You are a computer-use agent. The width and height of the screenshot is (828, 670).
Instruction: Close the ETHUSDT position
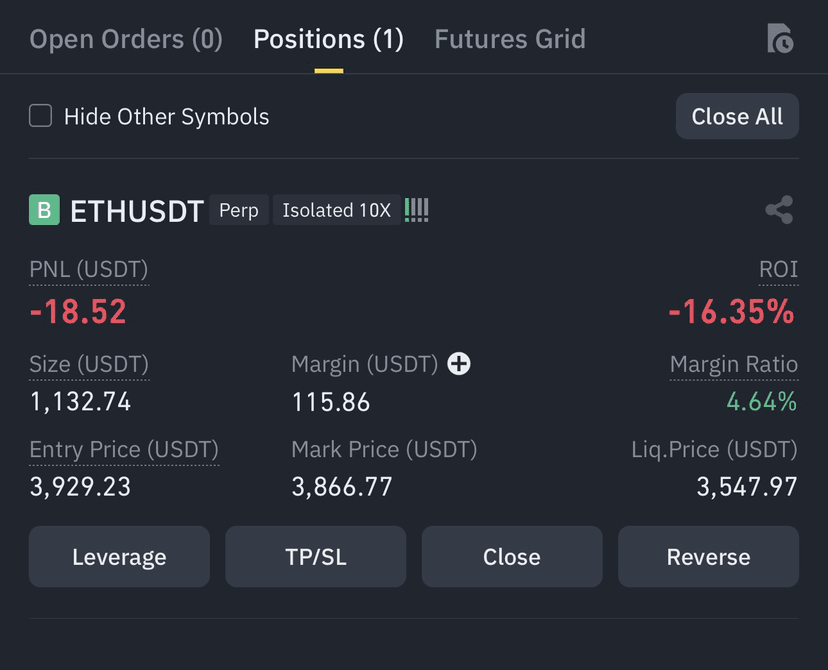512,556
